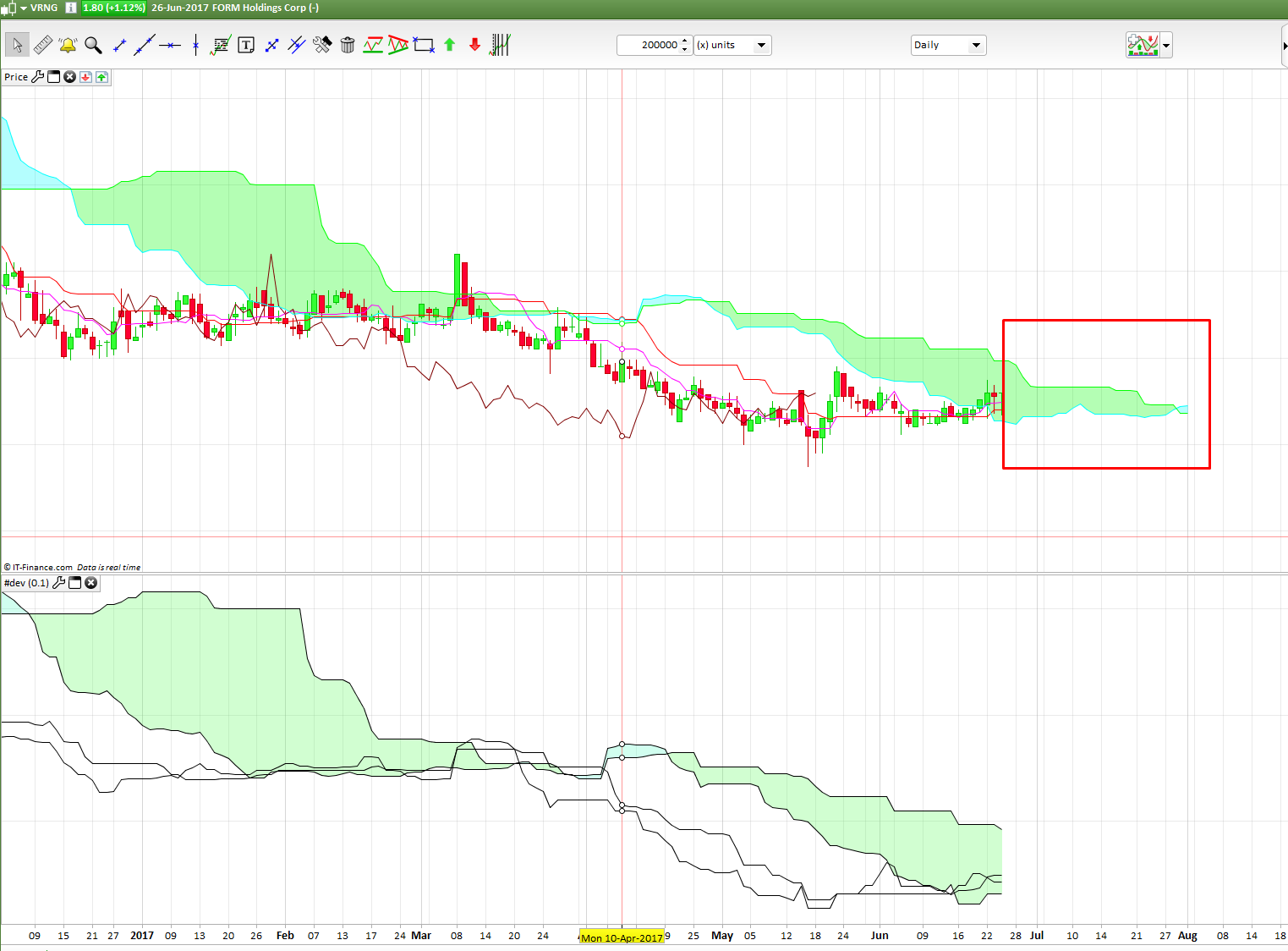Open the wrench and hammer object settings
Viewport: 1288px width, 951px height.
(322, 45)
